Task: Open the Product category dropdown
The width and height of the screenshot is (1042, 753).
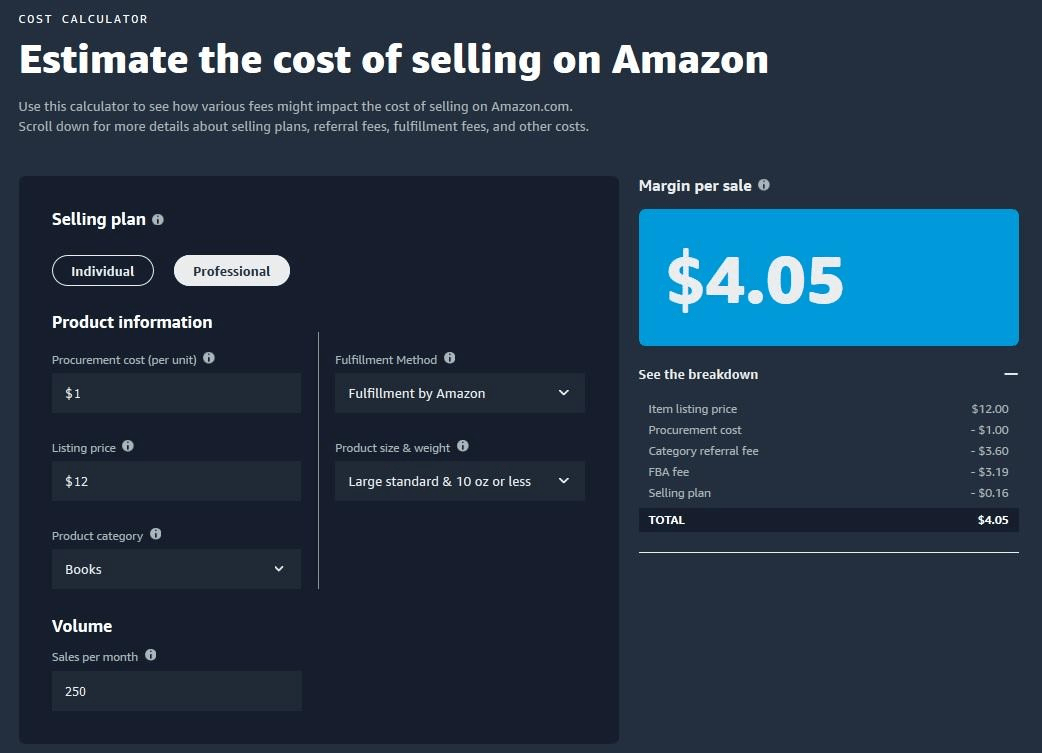Action: point(176,568)
